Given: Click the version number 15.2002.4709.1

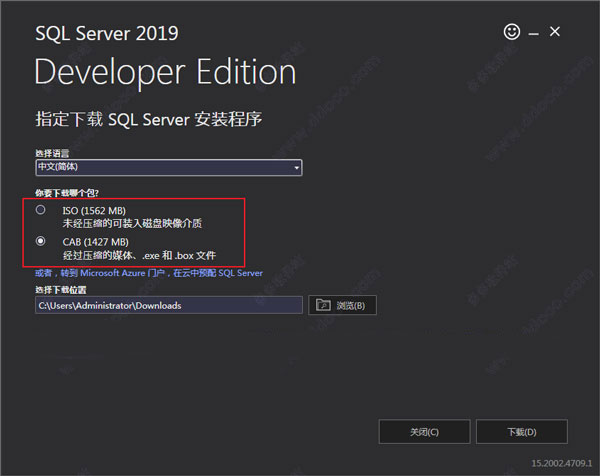Looking at the screenshot, I should [561, 463].
